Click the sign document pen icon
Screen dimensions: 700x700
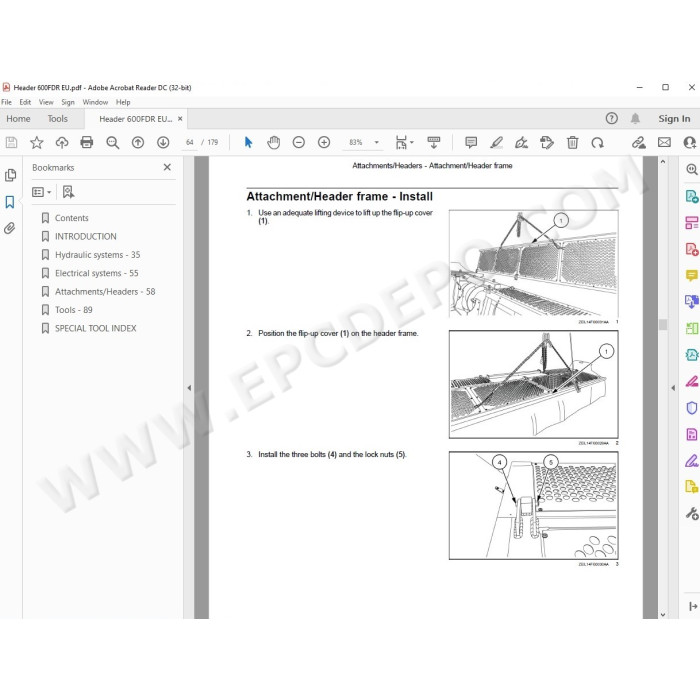coord(521,142)
